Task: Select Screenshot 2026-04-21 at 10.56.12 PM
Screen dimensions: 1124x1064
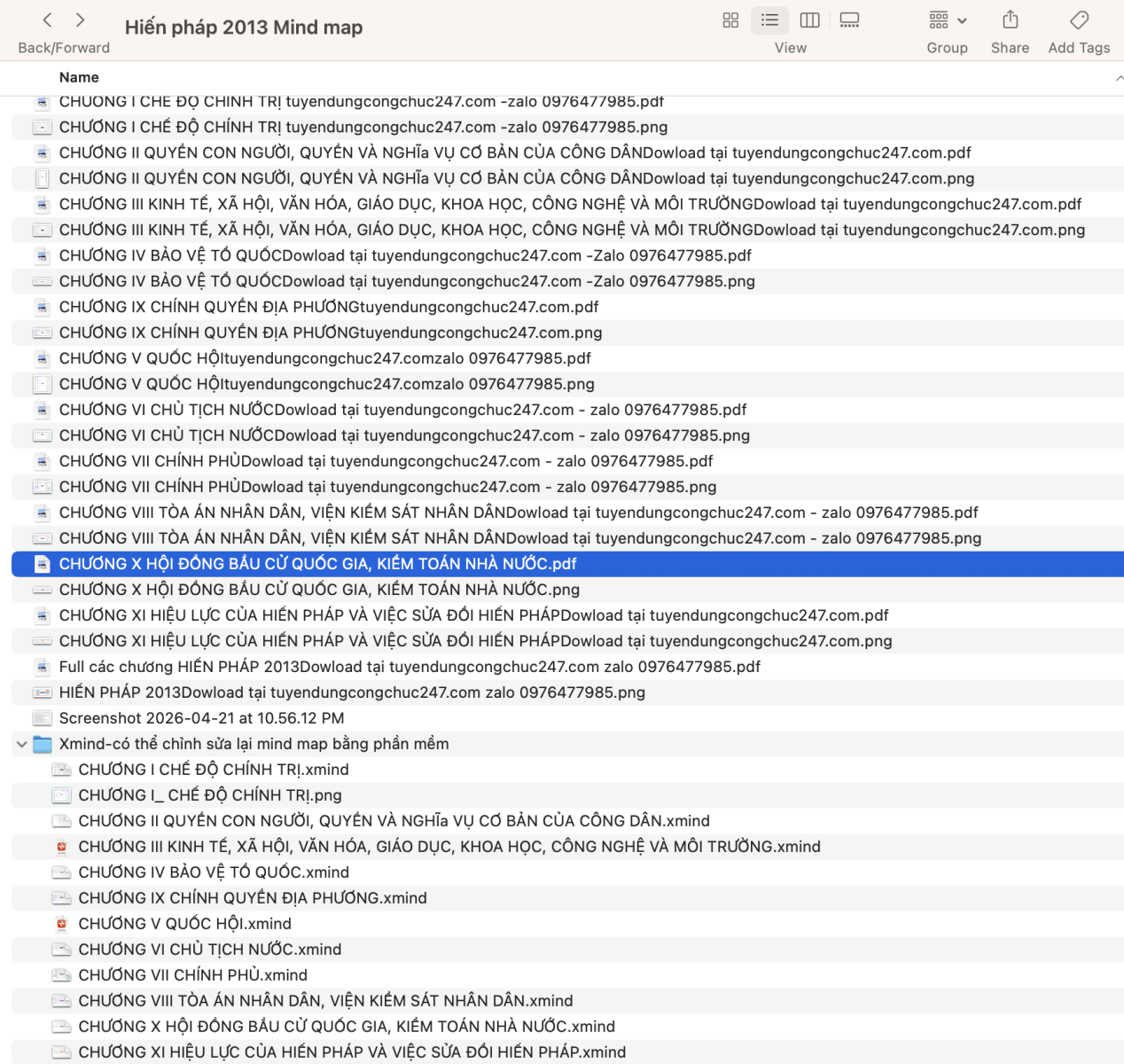Action: (x=201, y=718)
